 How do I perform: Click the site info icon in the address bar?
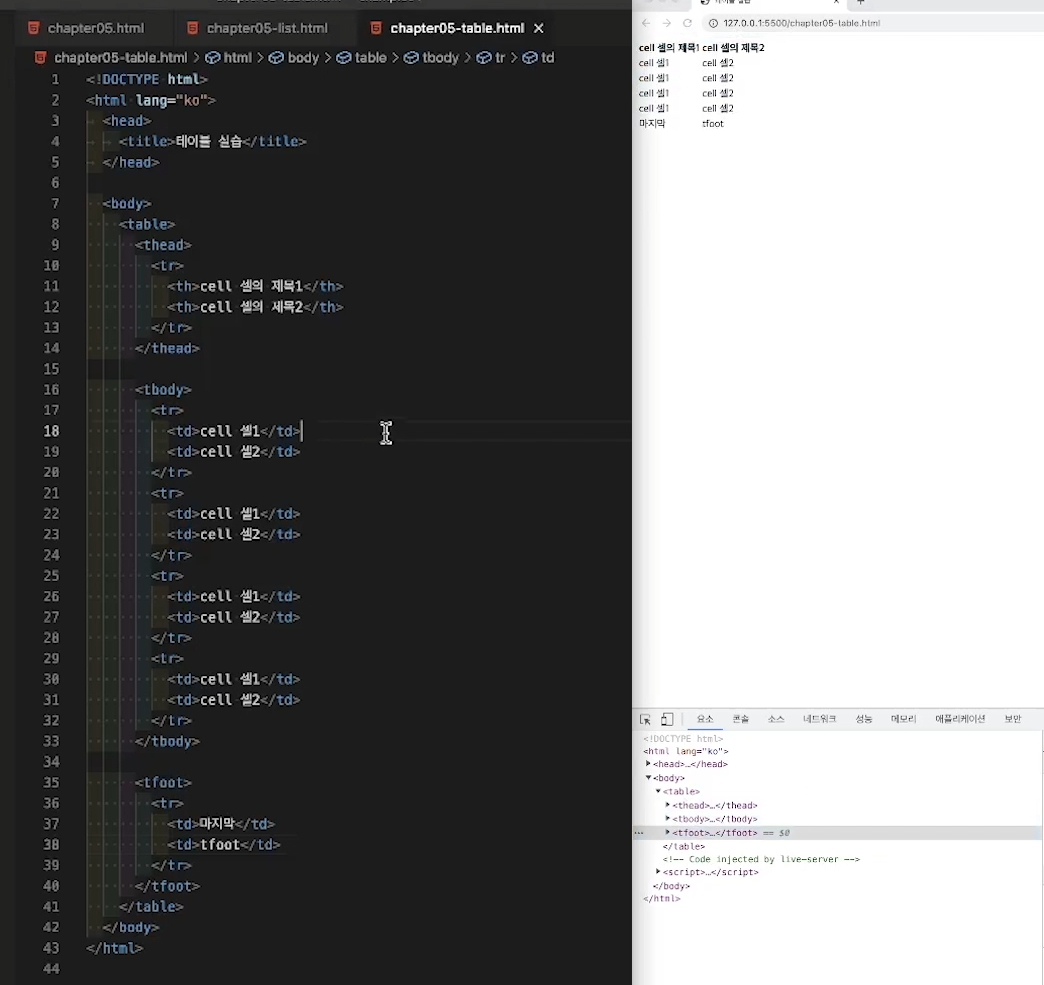(x=713, y=23)
